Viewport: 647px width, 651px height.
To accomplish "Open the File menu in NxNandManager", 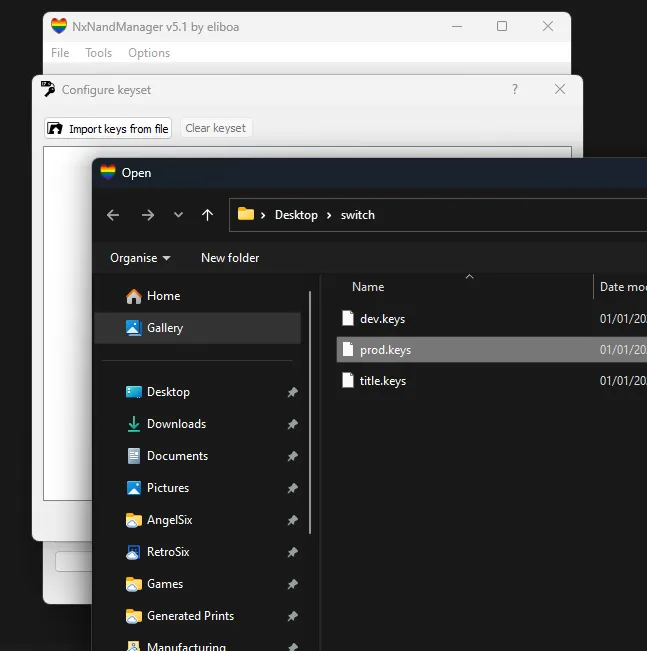I will point(60,53).
